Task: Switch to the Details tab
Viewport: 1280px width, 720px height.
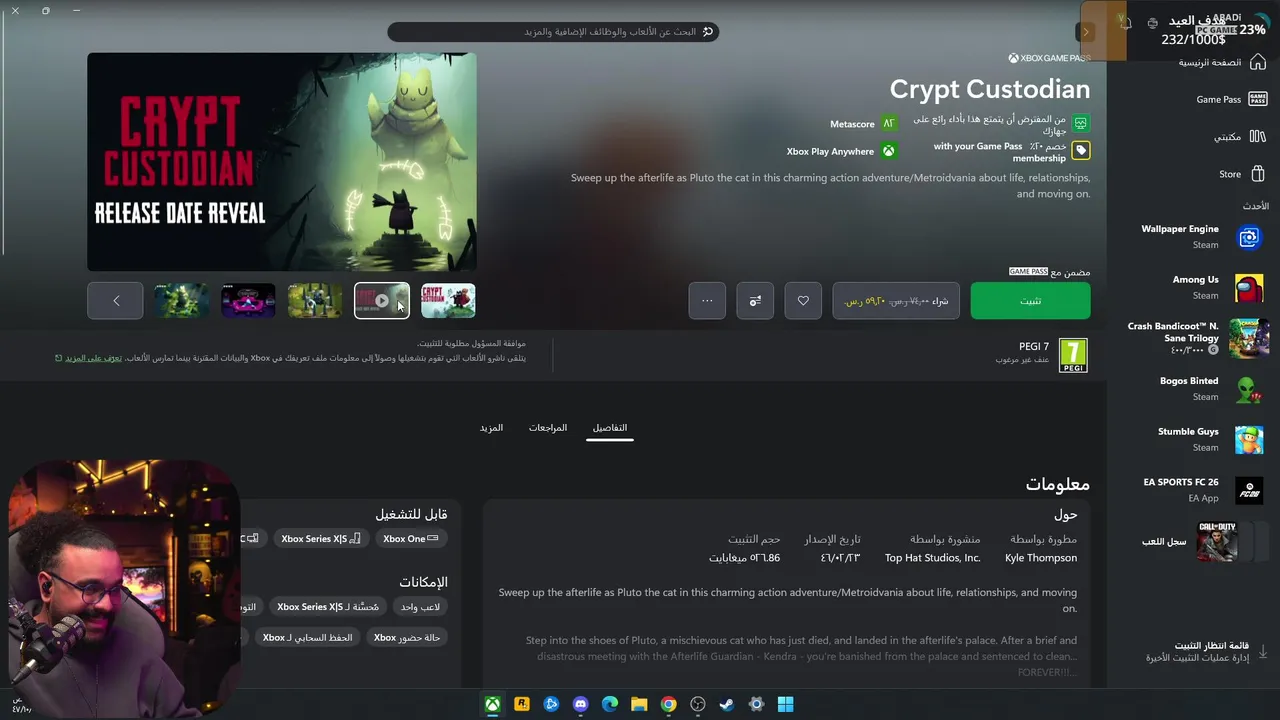Action: point(610,428)
